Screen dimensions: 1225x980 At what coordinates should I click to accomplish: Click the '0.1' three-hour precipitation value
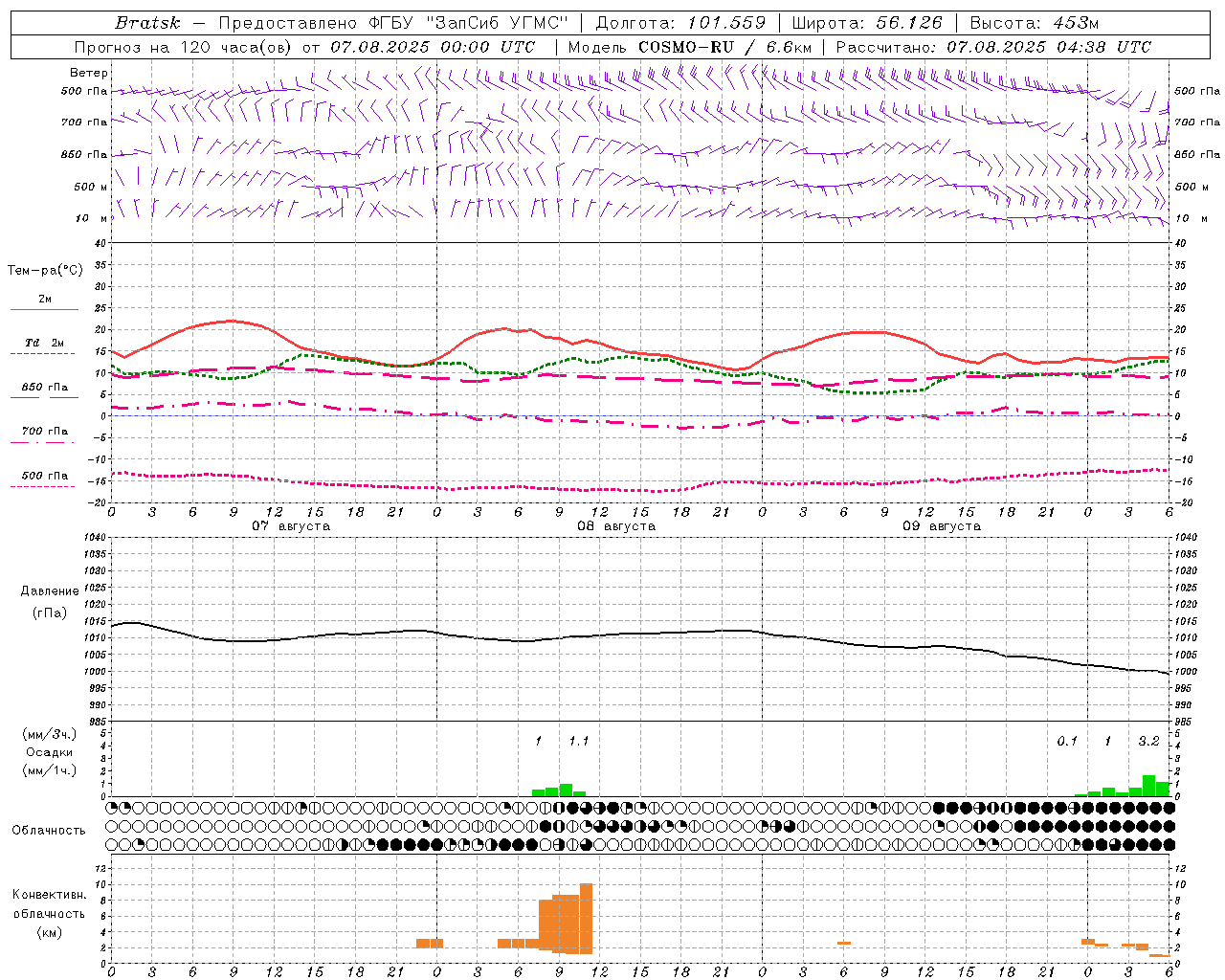pyautogui.click(x=1067, y=741)
